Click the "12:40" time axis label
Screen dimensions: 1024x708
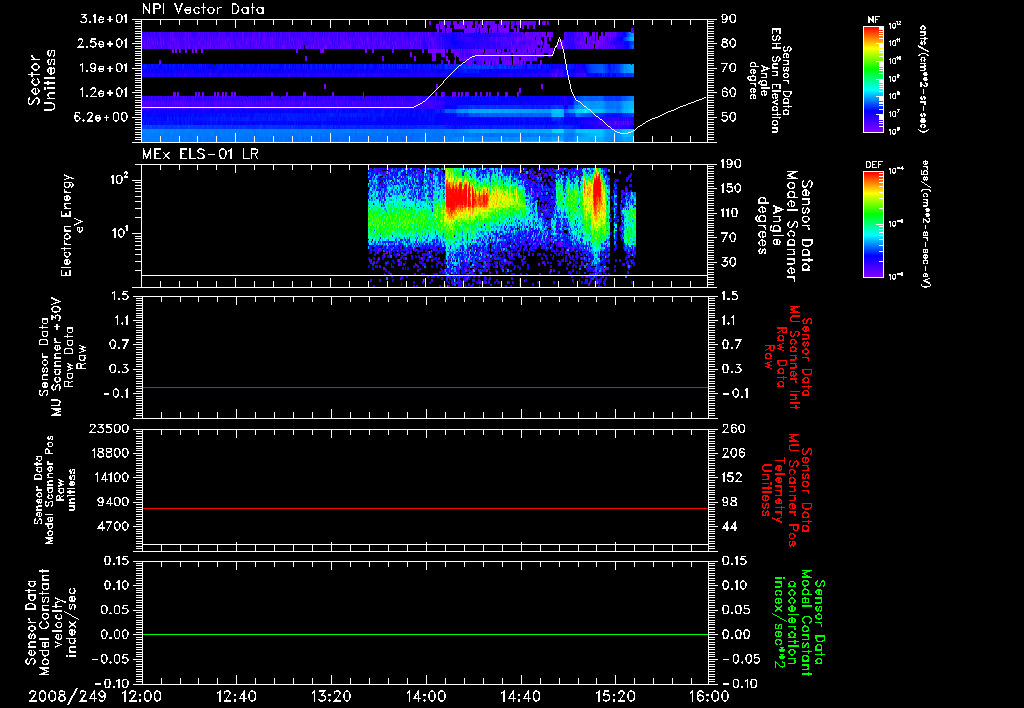[236, 696]
